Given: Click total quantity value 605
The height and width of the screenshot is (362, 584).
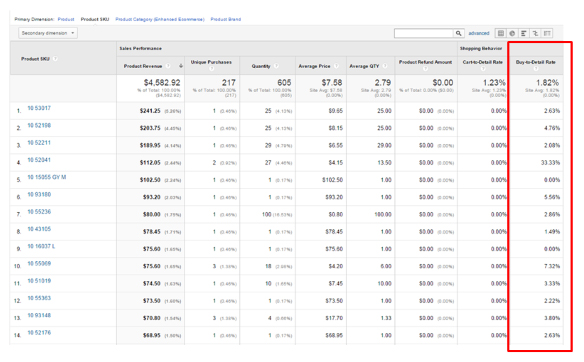Looking at the screenshot, I should tap(284, 82).
